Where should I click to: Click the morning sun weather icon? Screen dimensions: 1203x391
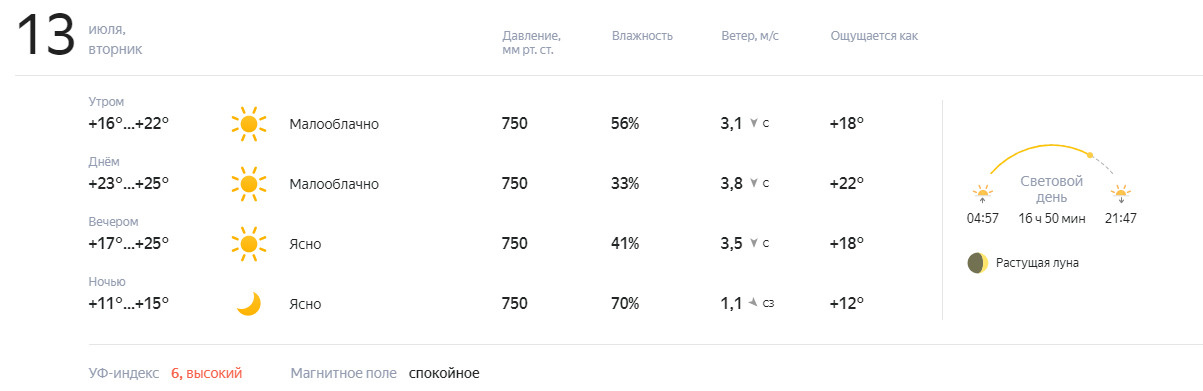(x=249, y=124)
